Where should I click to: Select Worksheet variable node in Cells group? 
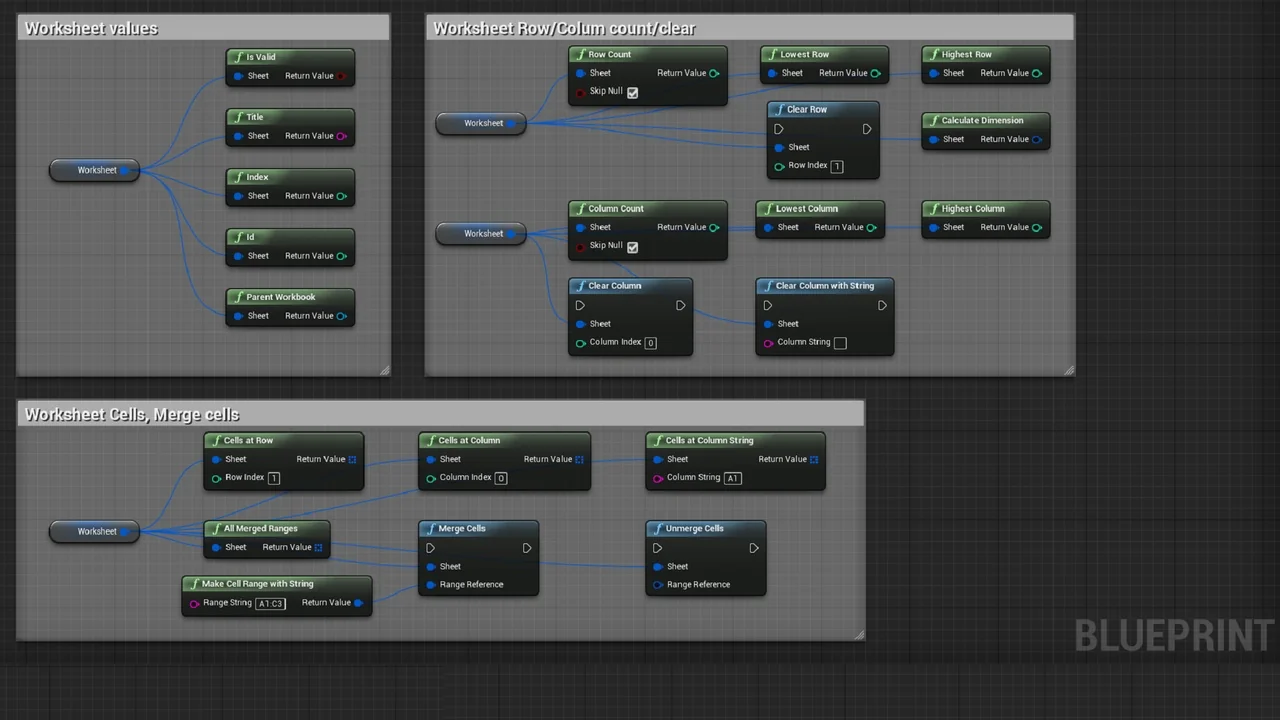click(x=96, y=531)
